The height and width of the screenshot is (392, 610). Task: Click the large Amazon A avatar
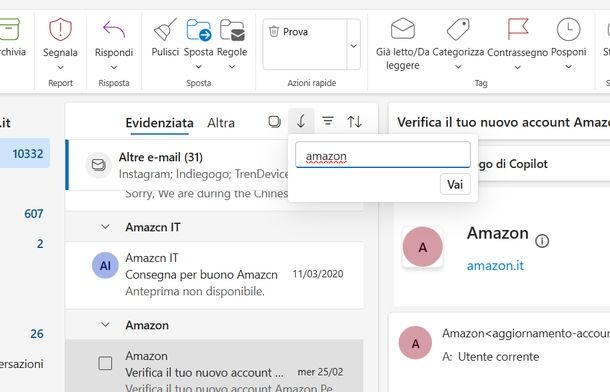click(x=422, y=247)
